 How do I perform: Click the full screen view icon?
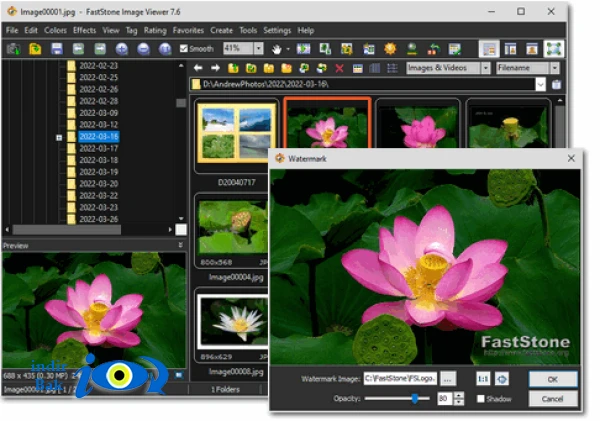pyautogui.click(x=554, y=49)
